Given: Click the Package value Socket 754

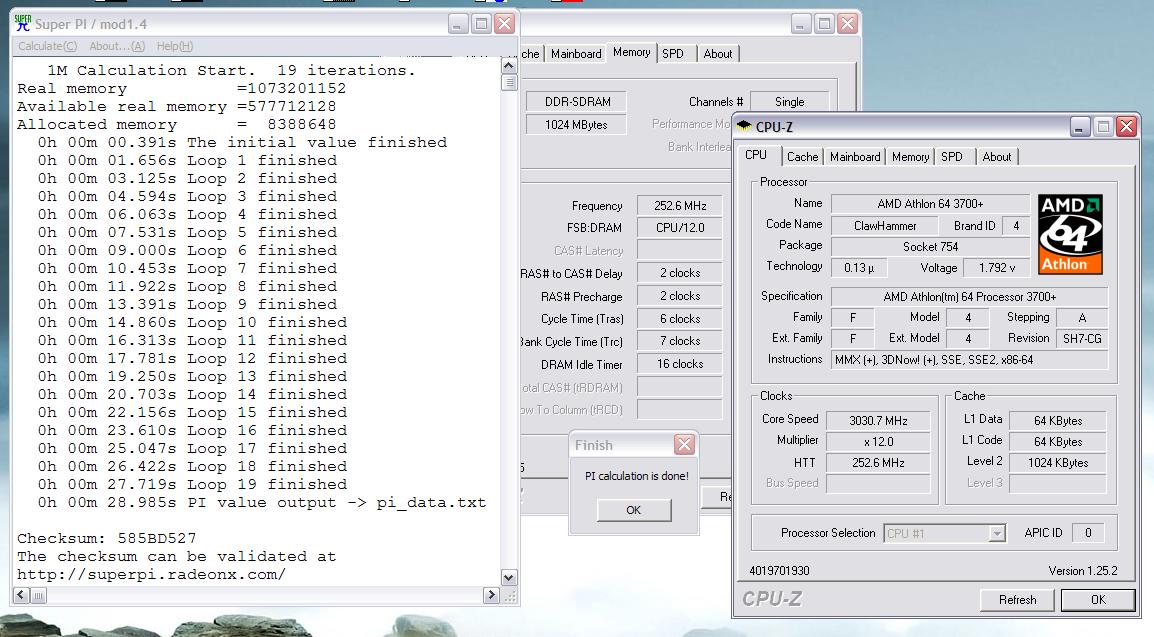Looking at the screenshot, I should 930,246.
